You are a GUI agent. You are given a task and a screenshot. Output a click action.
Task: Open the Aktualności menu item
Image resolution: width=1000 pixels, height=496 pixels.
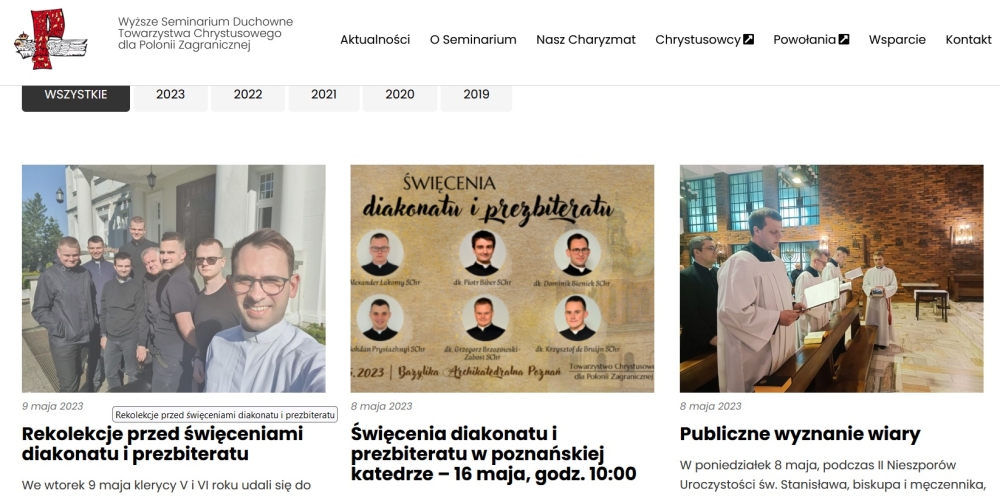point(375,40)
